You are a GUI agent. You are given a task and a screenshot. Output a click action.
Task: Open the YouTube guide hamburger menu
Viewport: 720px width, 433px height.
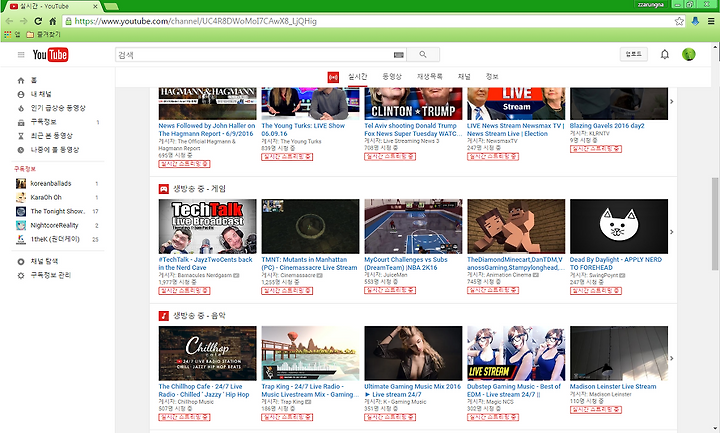pos(21,55)
